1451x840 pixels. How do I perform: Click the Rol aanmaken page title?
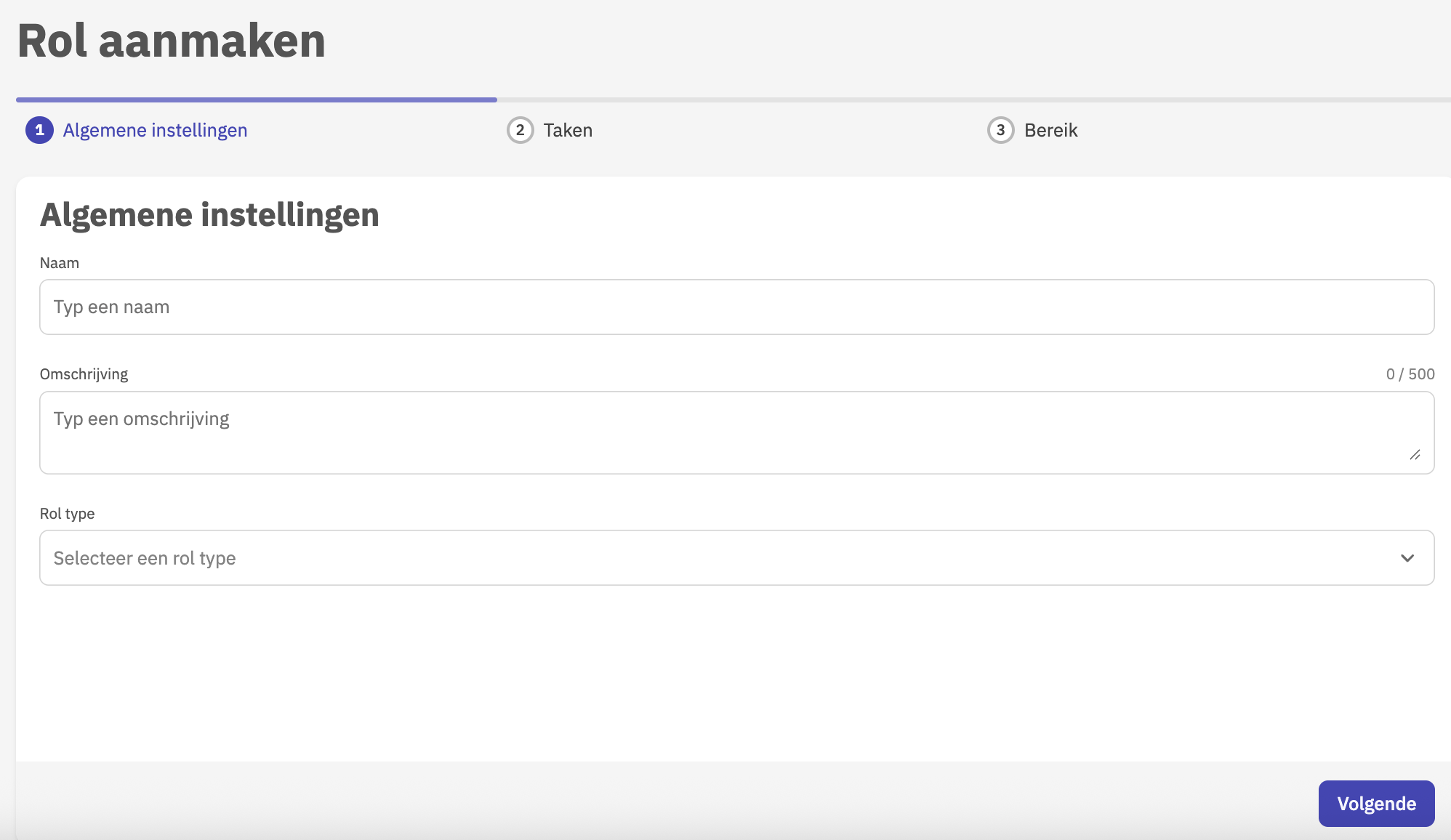172,41
